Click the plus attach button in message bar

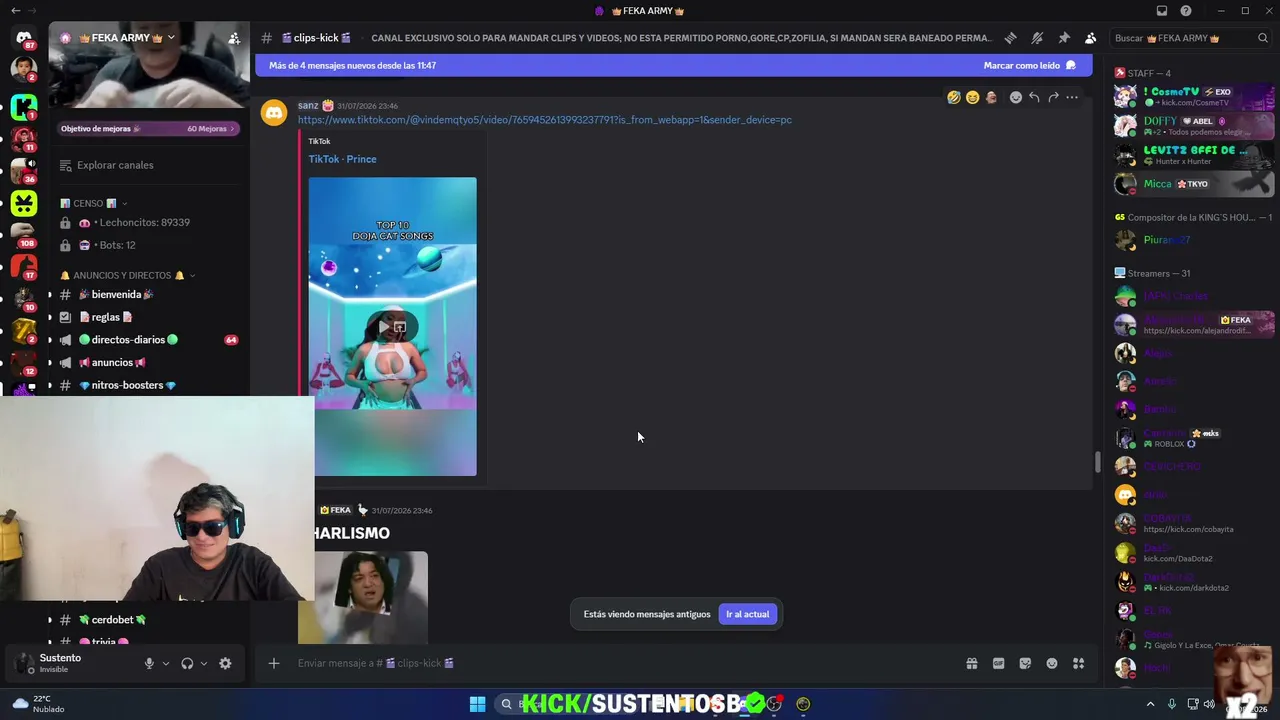click(x=274, y=663)
